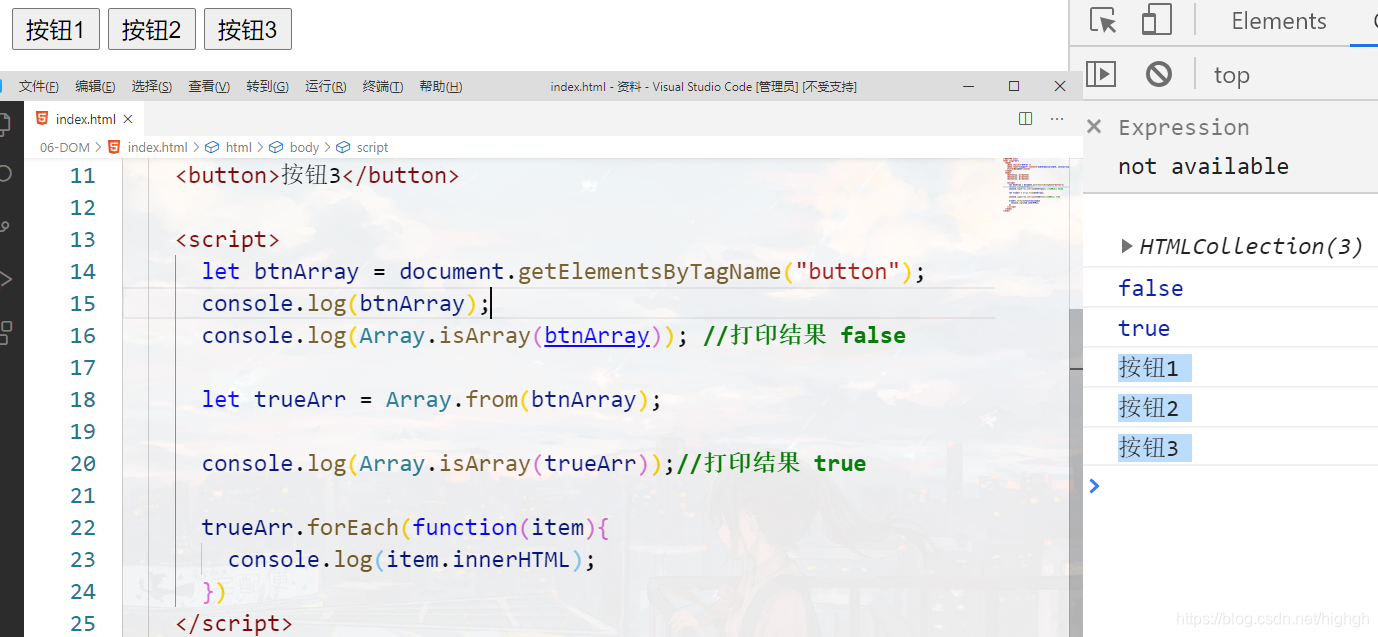Open the 终端(T) menu
Viewport: 1378px width, 637px height.
(383, 87)
